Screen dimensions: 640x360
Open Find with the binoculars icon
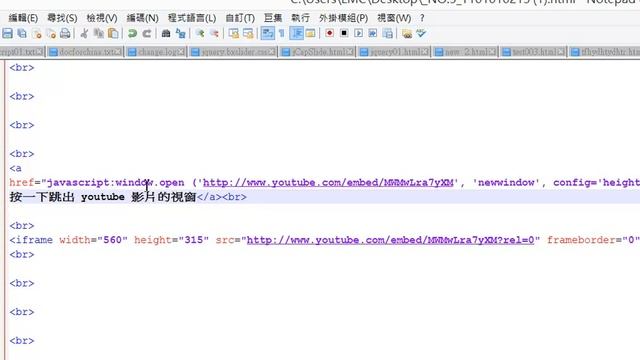(x=166, y=33)
